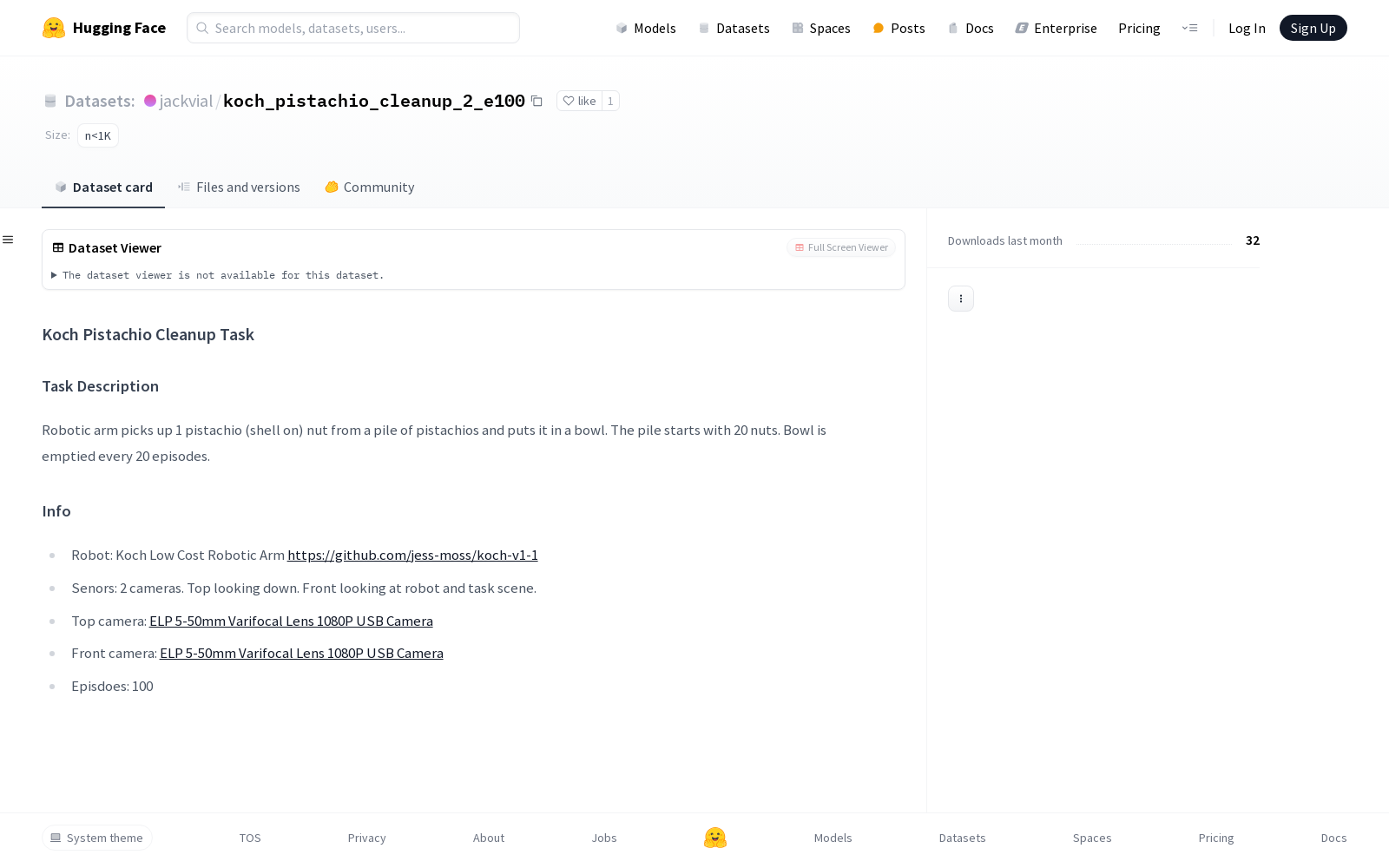Open Privacy footer link
The image size is (1389, 868).
click(x=367, y=838)
